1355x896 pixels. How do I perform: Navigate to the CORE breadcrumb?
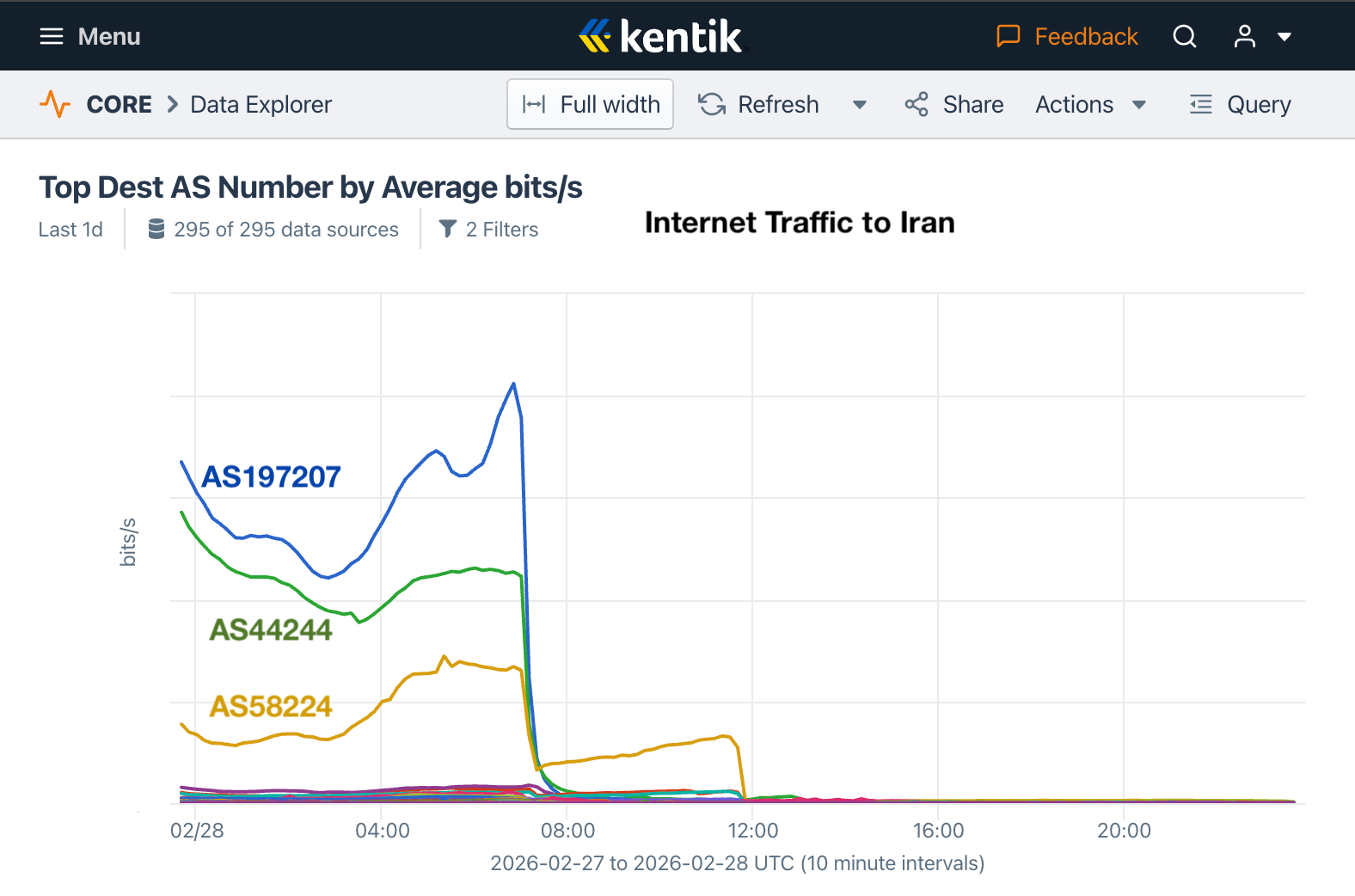[x=119, y=104]
